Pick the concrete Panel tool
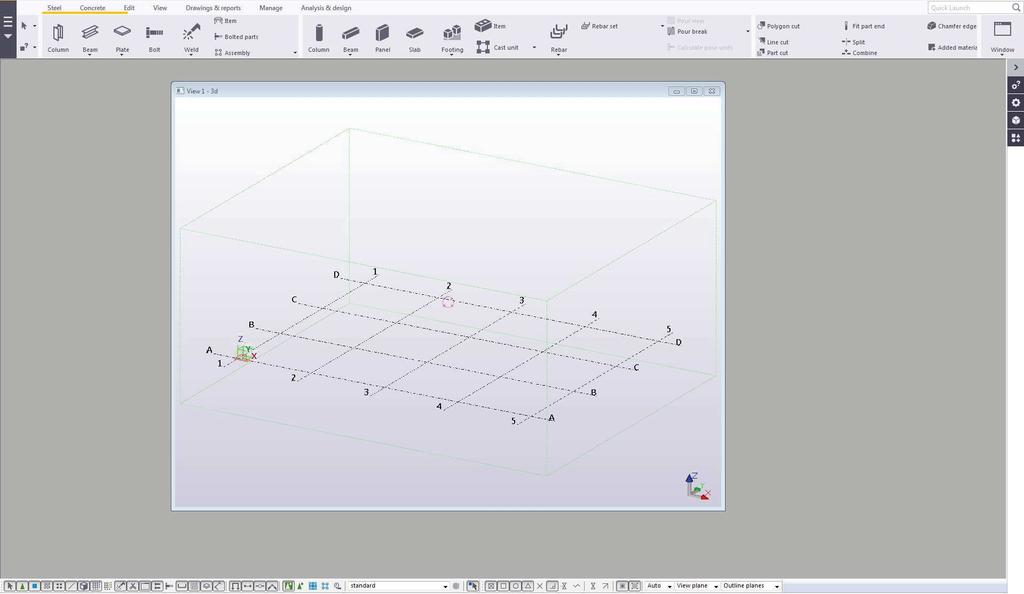Screen dimensions: 1024x594 383,37
